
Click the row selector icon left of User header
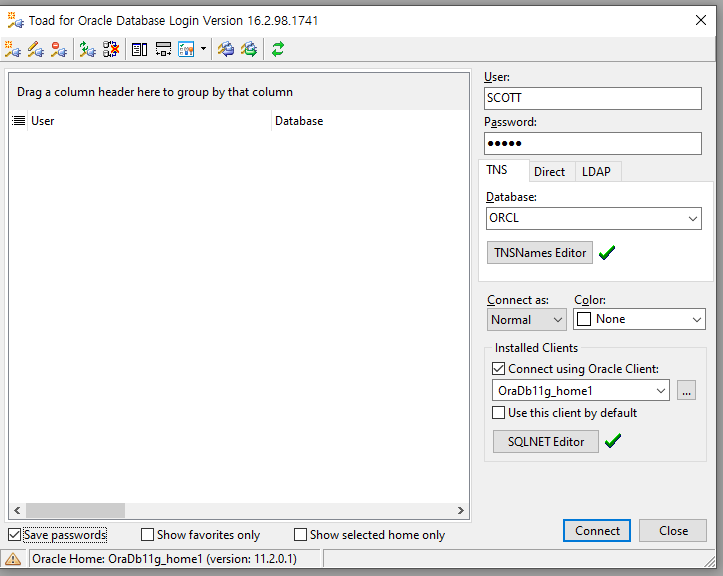click(x=18, y=121)
